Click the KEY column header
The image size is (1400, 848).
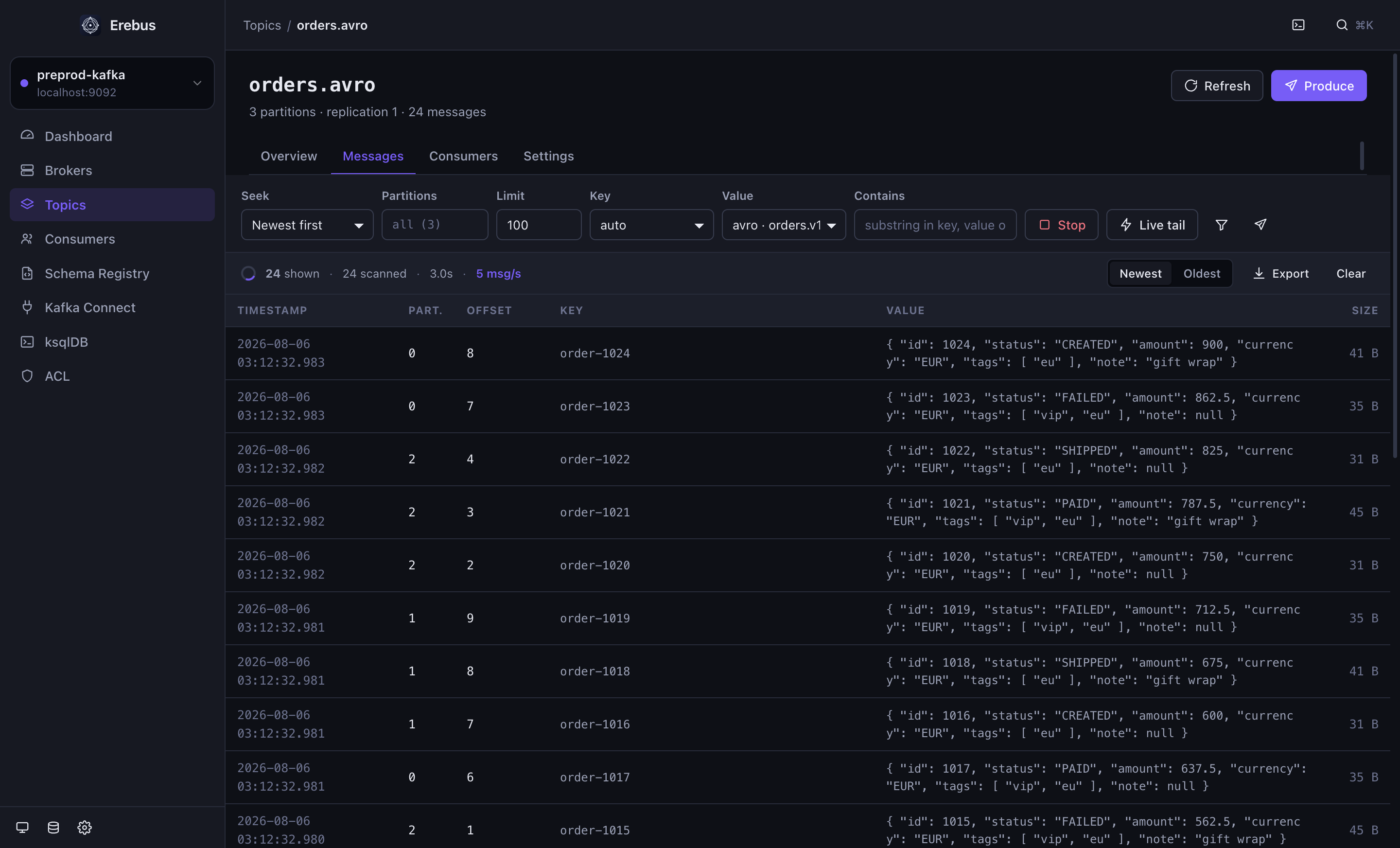tap(571, 310)
